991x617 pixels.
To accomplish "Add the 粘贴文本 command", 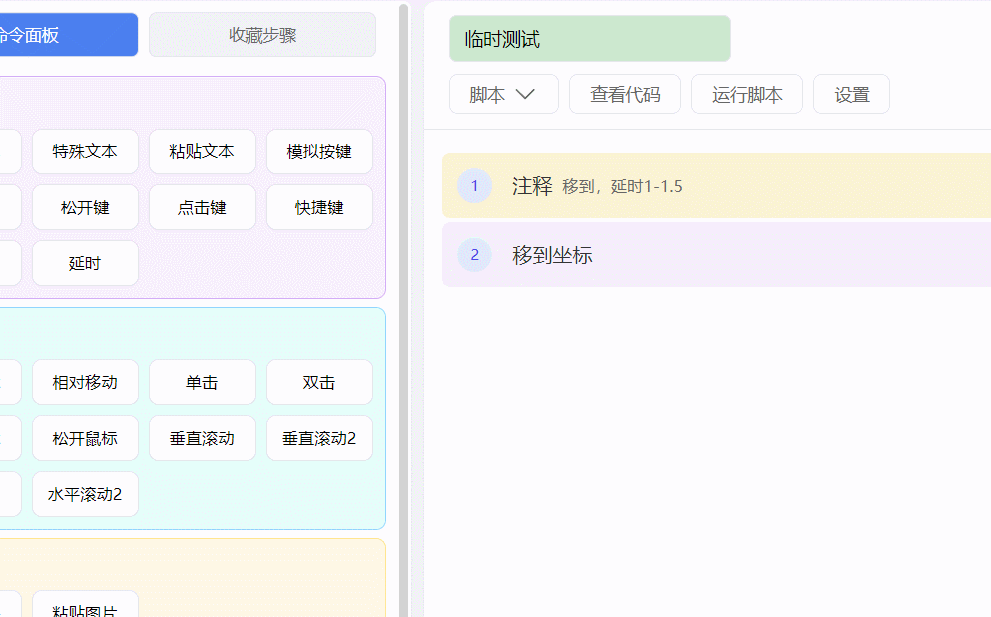I will [202, 152].
